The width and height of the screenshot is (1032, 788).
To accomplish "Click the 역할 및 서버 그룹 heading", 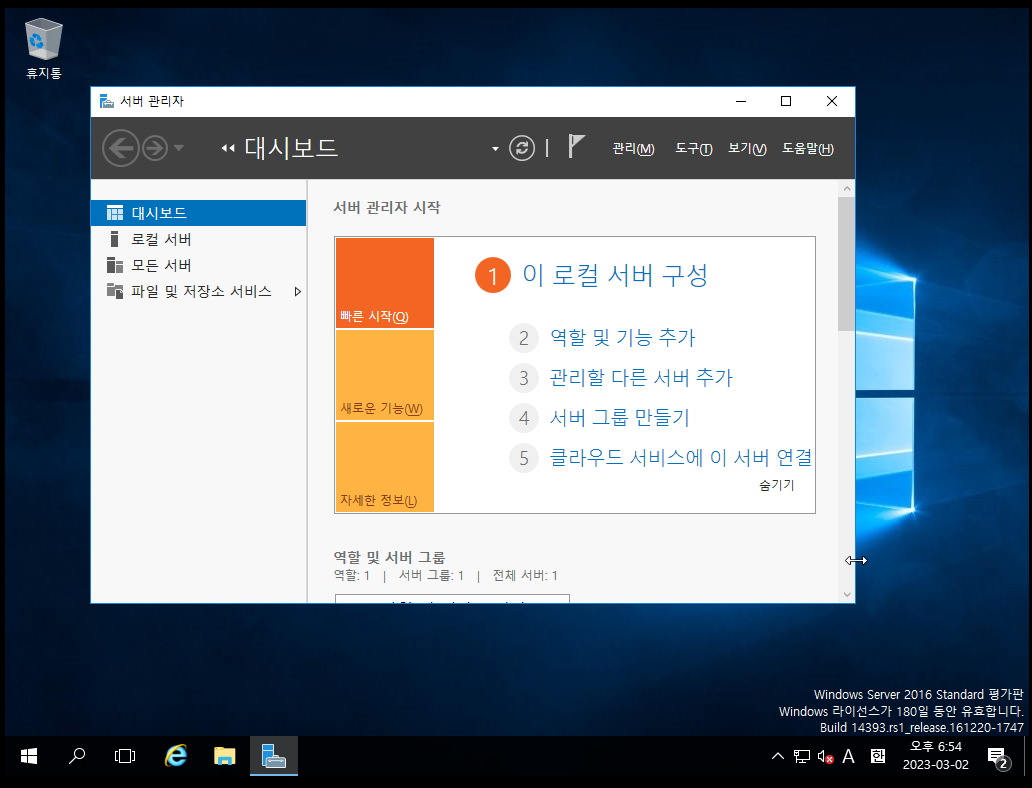I will (389, 558).
